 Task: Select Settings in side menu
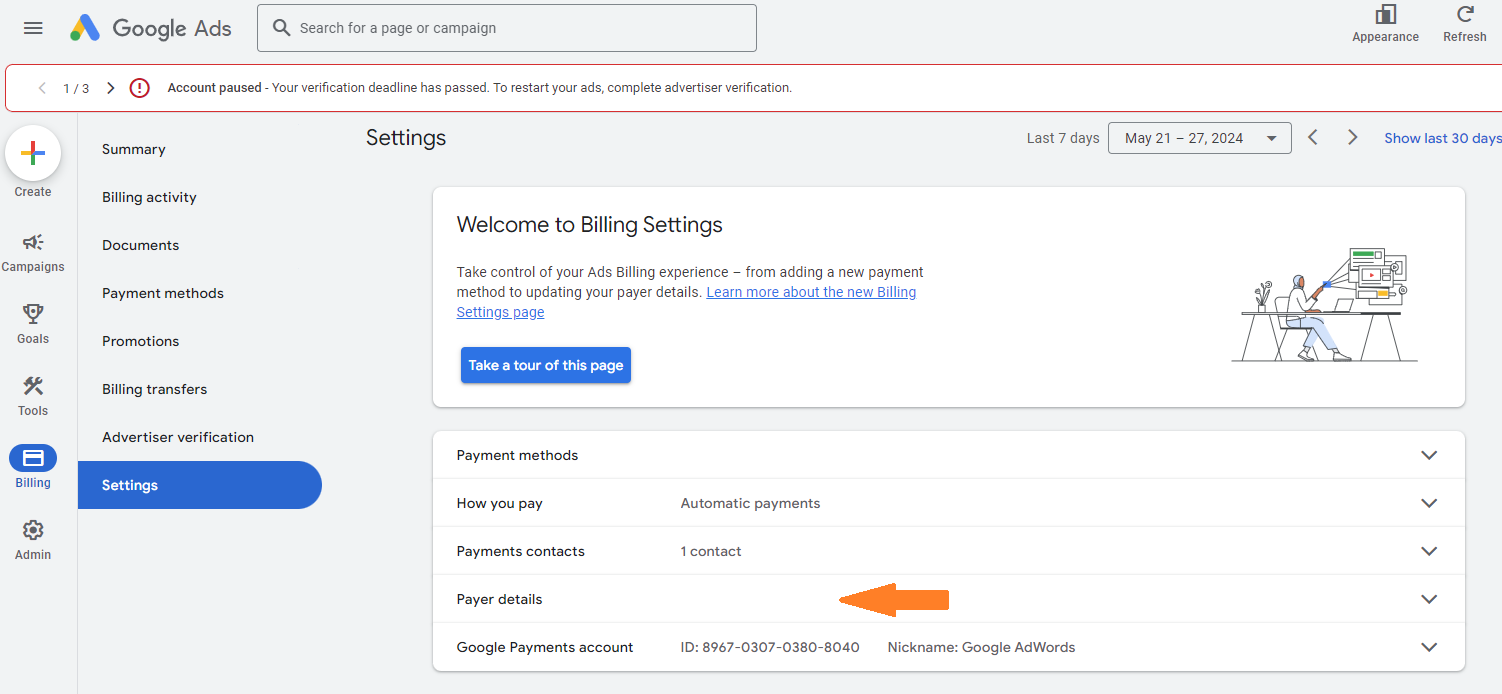pos(200,485)
